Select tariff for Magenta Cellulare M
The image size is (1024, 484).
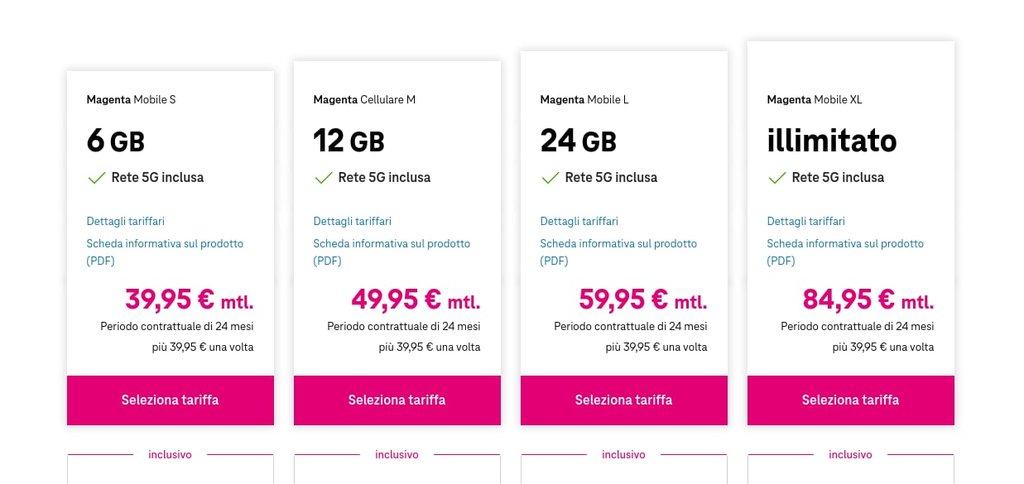pos(397,400)
